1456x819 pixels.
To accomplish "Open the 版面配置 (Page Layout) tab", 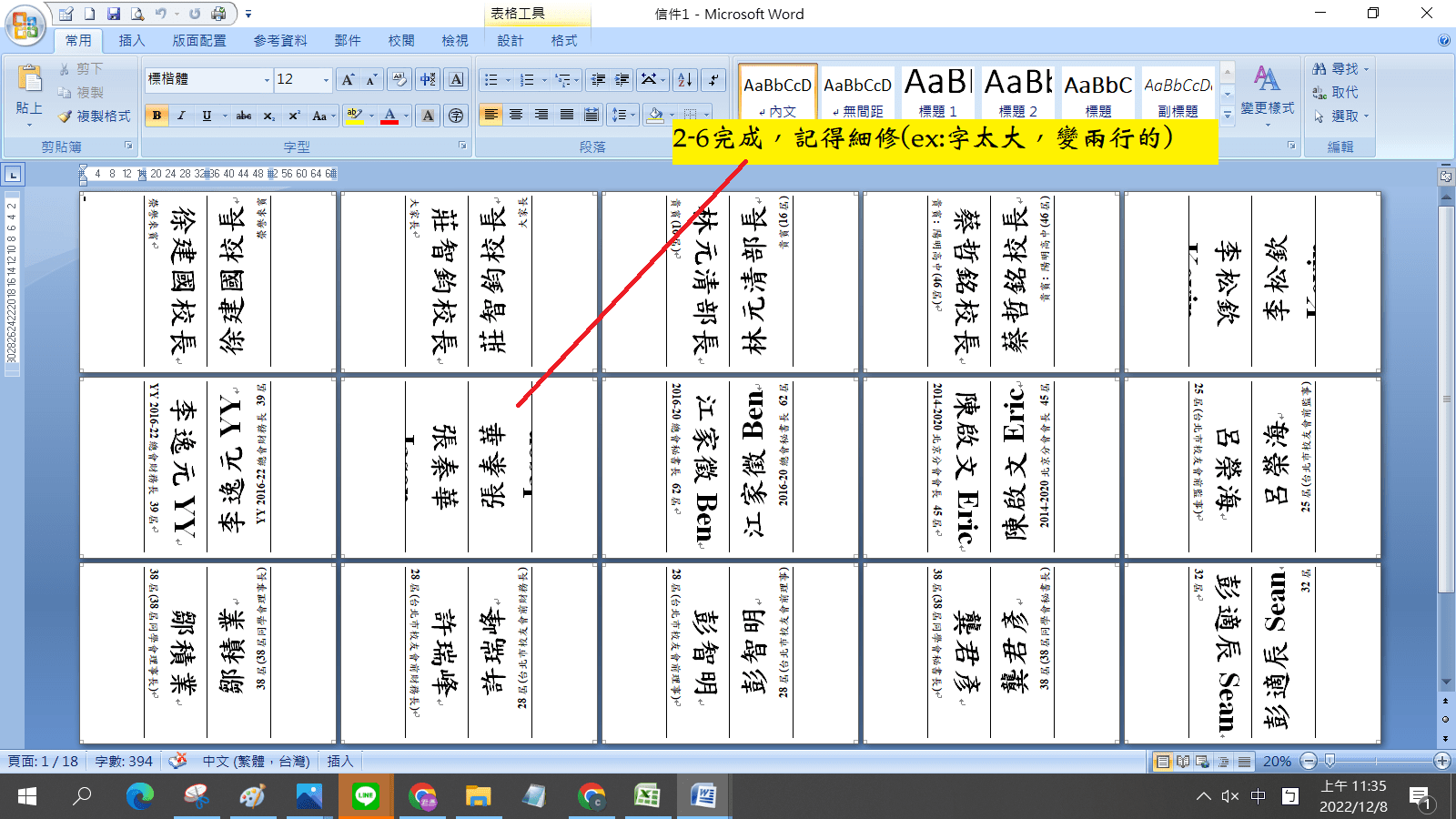I will (x=199, y=41).
